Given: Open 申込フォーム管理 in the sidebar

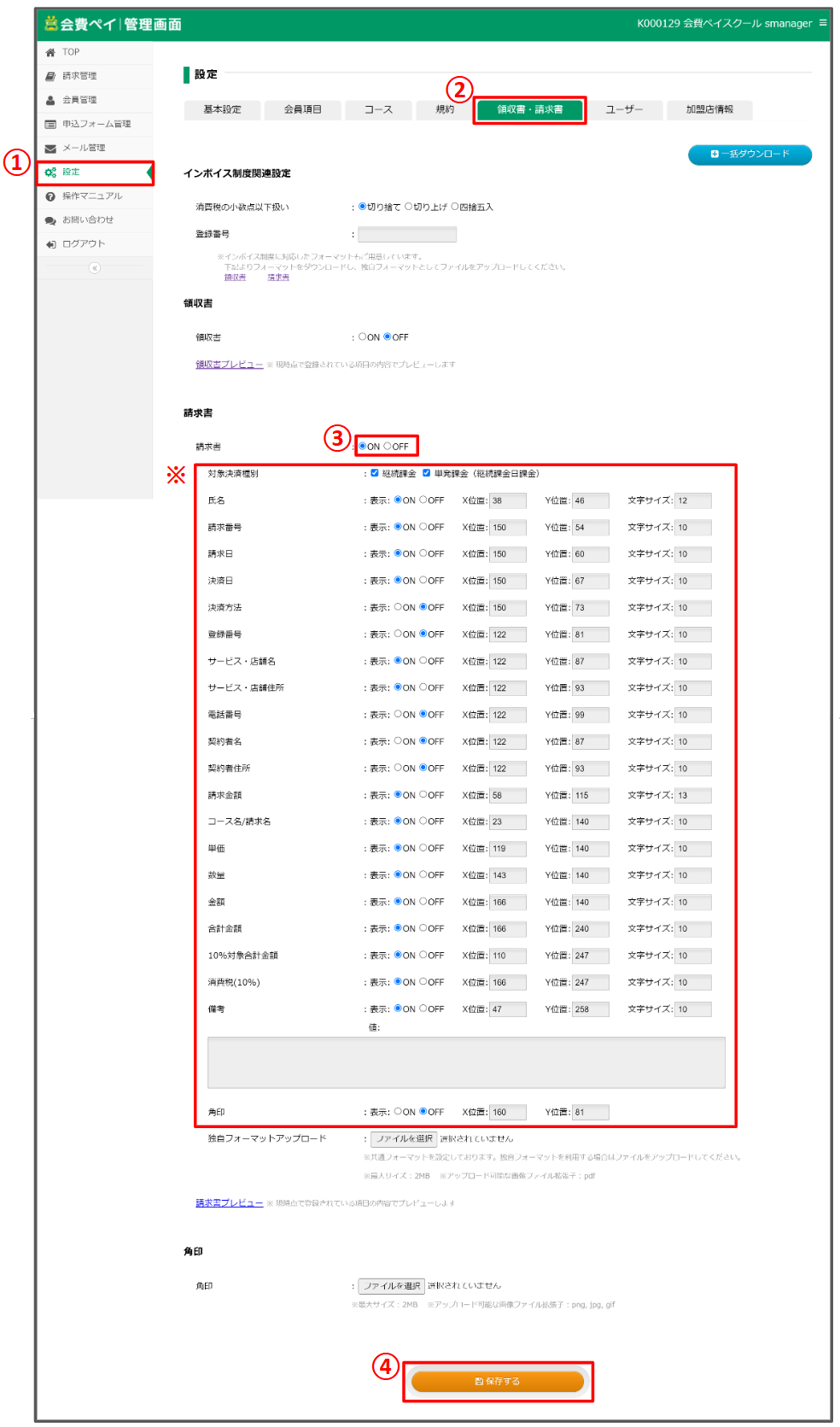Looking at the screenshot, I should point(96,124).
